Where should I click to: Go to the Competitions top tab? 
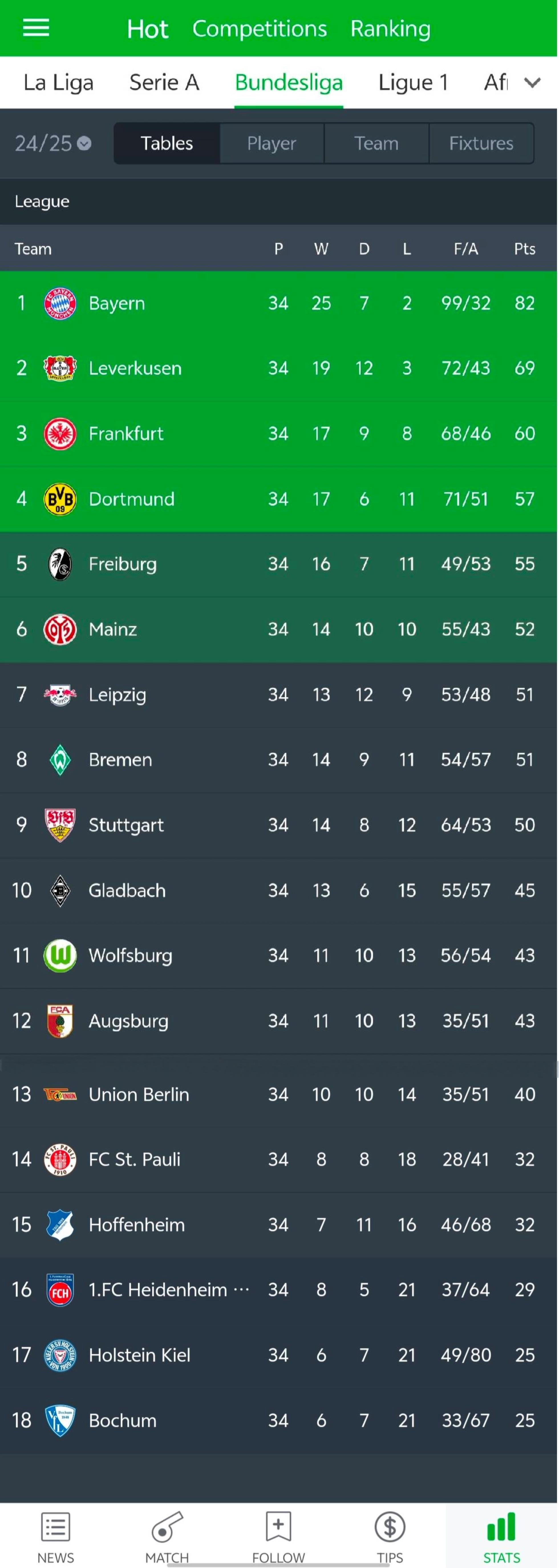coord(260,29)
